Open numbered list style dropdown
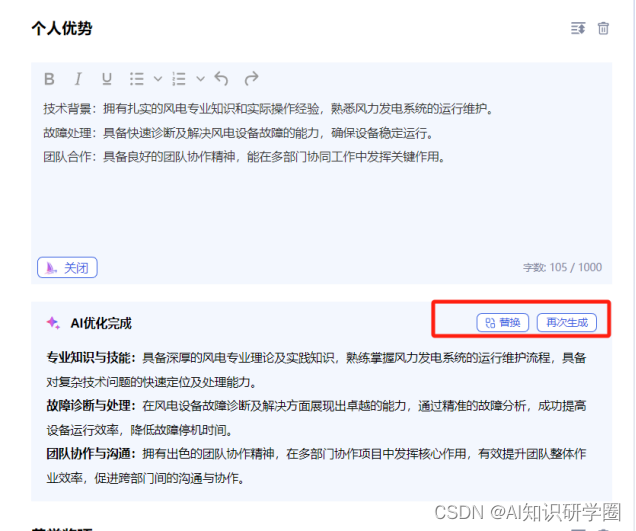This screenshot has height=531, width=636. click(200, 79)
